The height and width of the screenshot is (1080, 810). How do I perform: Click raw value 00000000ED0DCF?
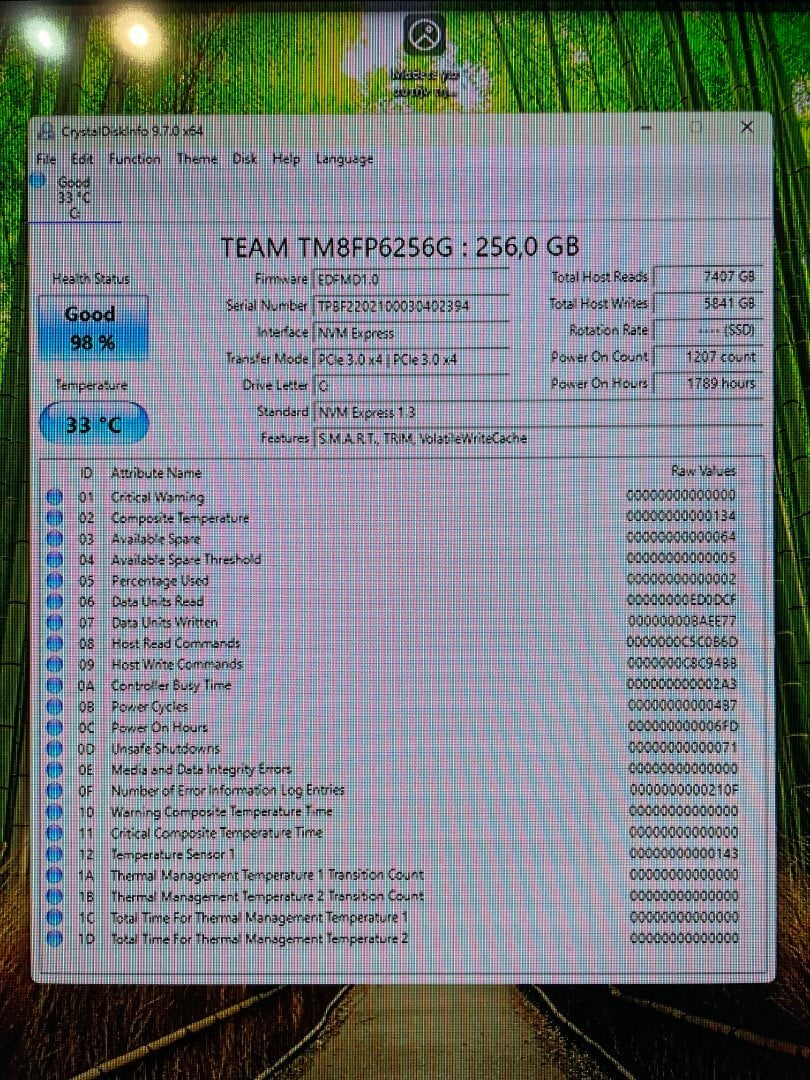point(682,600)
